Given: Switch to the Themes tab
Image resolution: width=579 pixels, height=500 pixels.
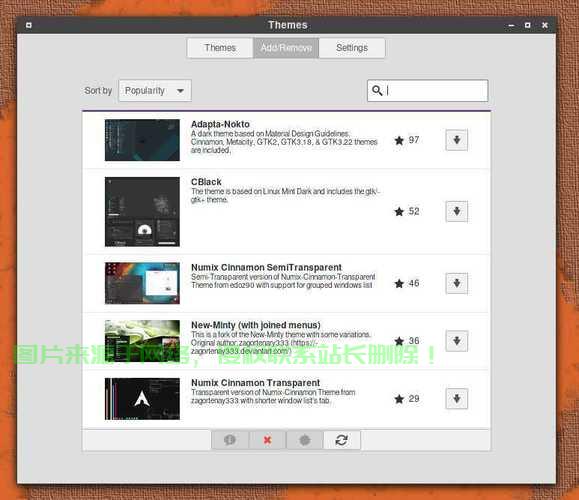Looking at the screenshot, I should point(220,48).
